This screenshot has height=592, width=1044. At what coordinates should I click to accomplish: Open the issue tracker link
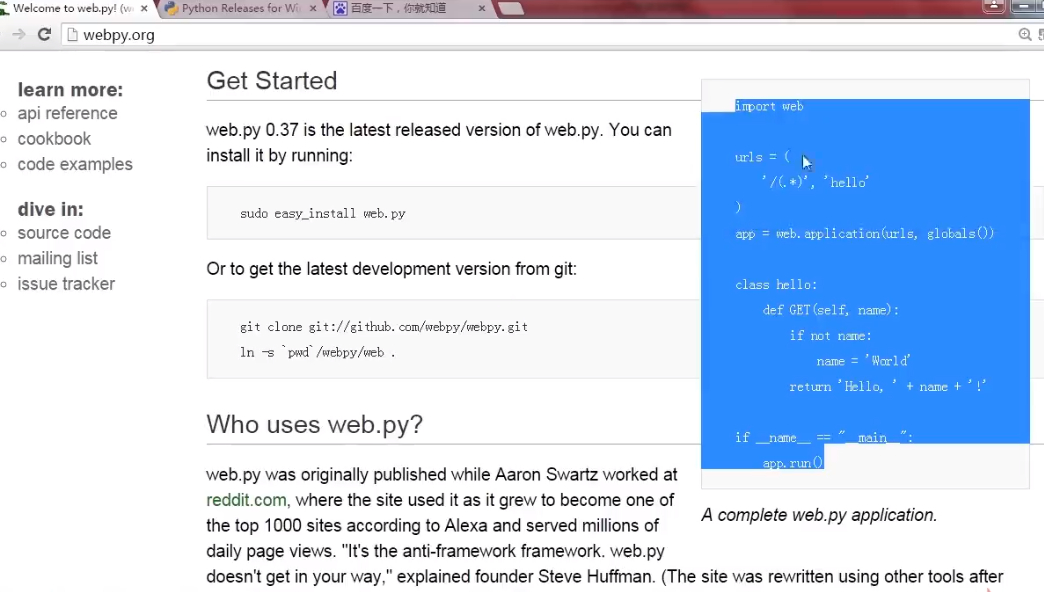(x=66, y=284)
